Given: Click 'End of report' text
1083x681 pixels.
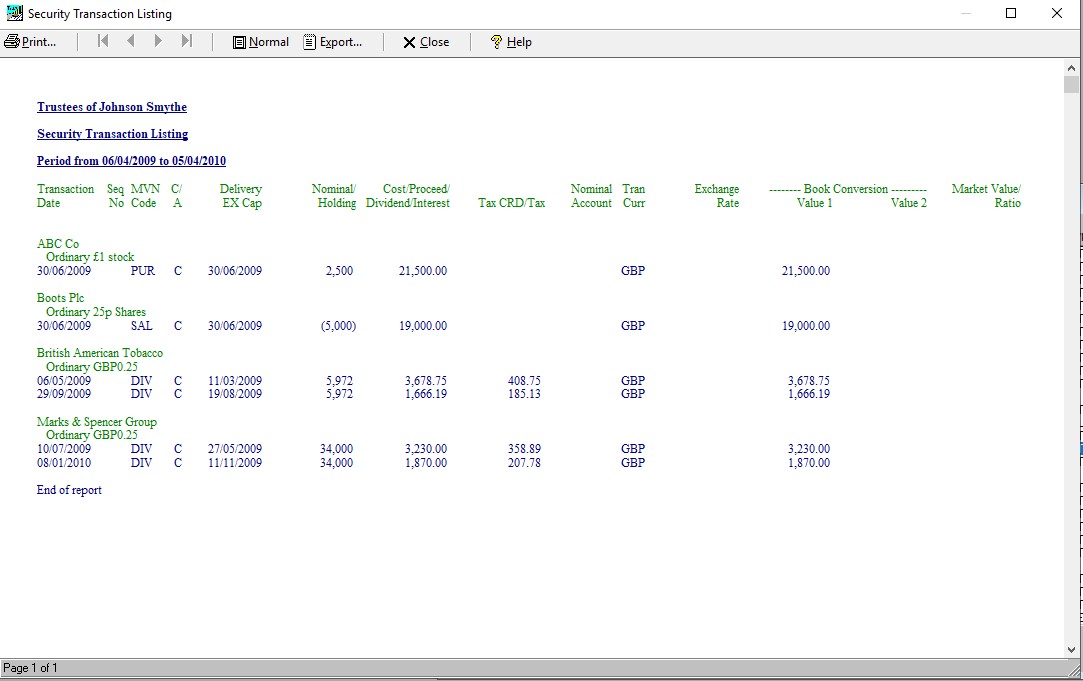Looking at the screenshot, I should 69,490.
